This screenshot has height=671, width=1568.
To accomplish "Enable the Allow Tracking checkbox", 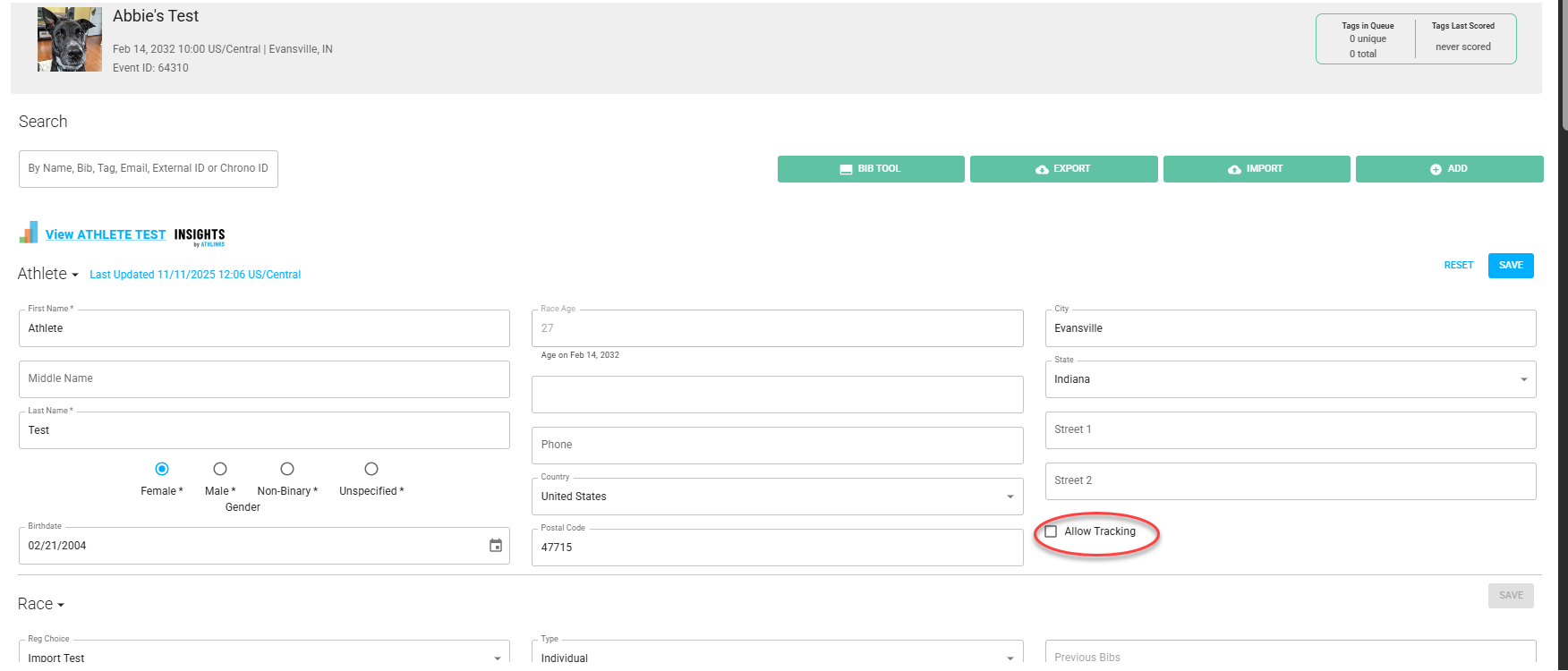I will click(1052, 531).
